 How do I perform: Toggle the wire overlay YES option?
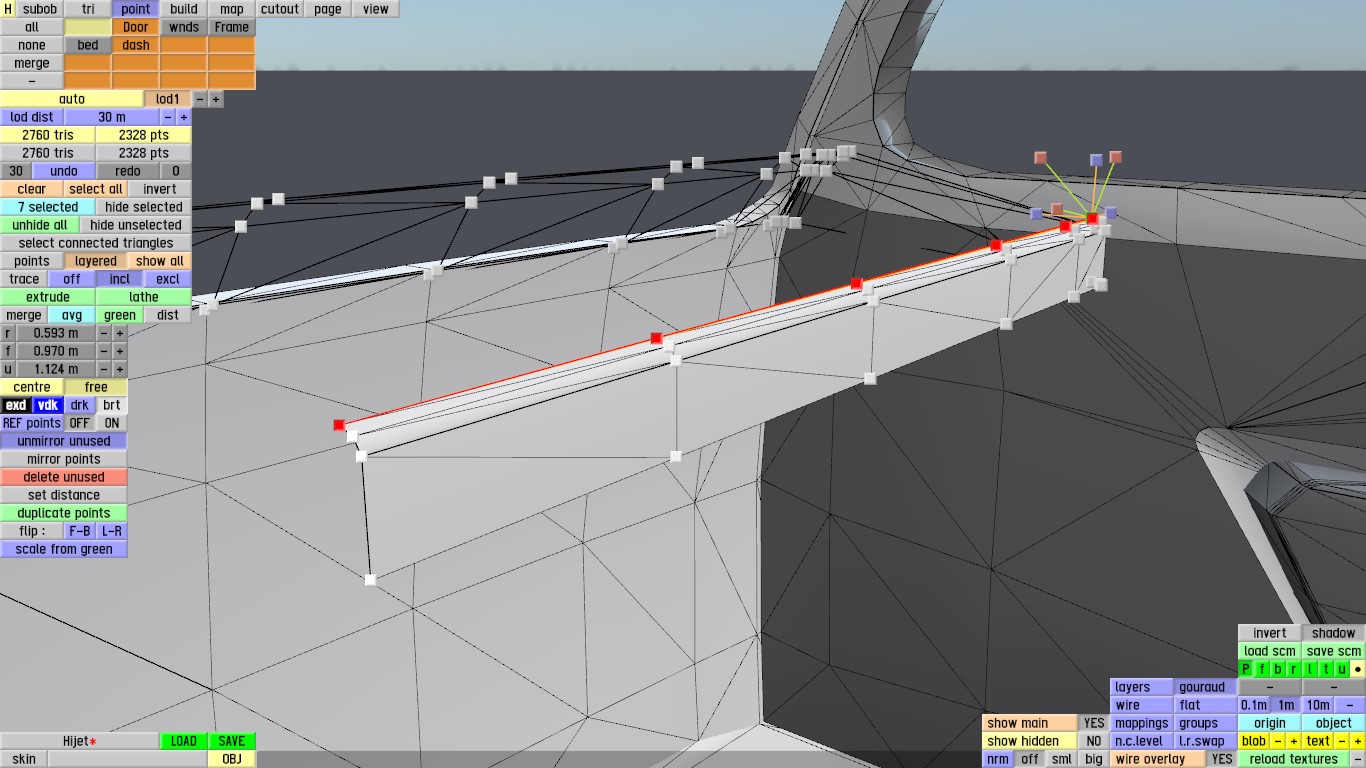click(1222, 759)
